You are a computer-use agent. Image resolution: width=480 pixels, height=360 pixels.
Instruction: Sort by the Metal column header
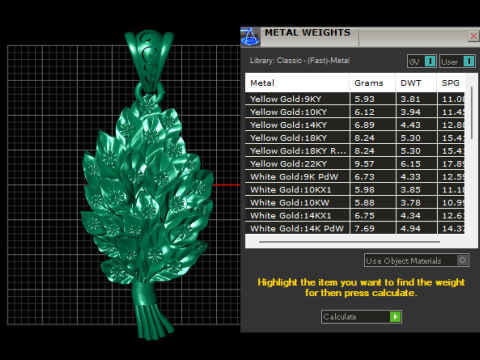pos(297,83)
